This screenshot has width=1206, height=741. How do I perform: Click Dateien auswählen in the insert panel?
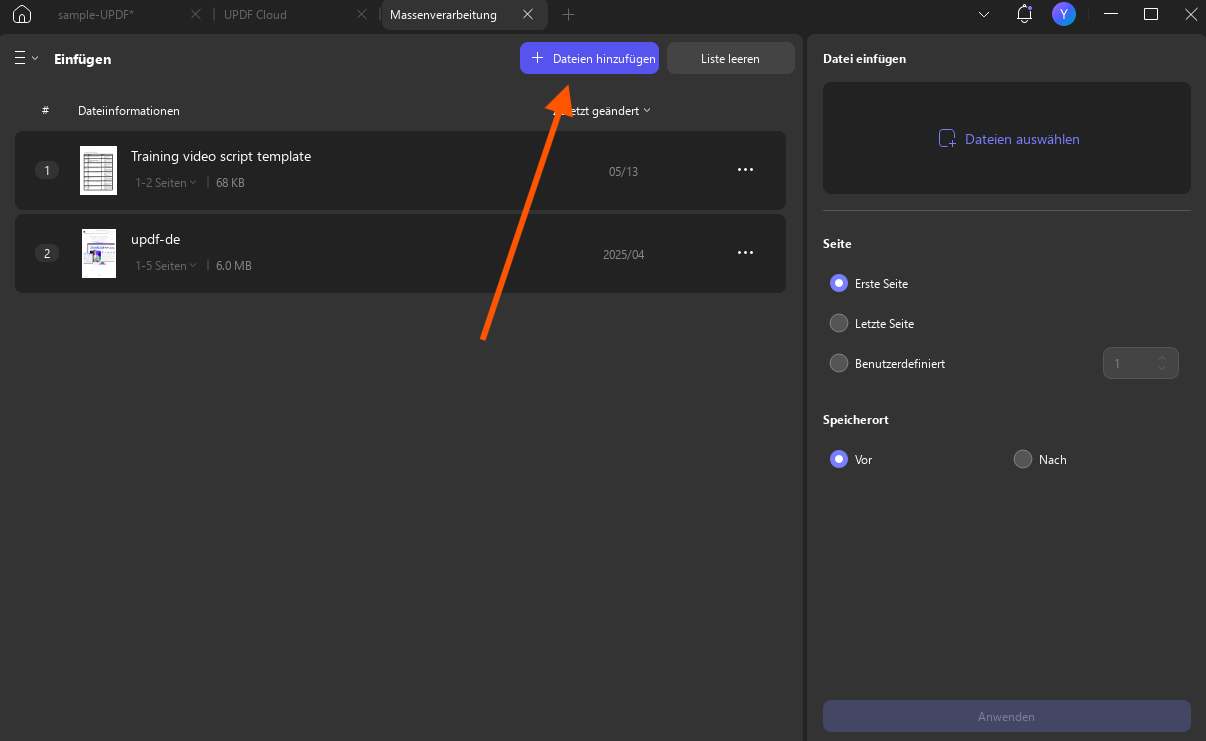pyautogui.click(x=1008, y=139)
